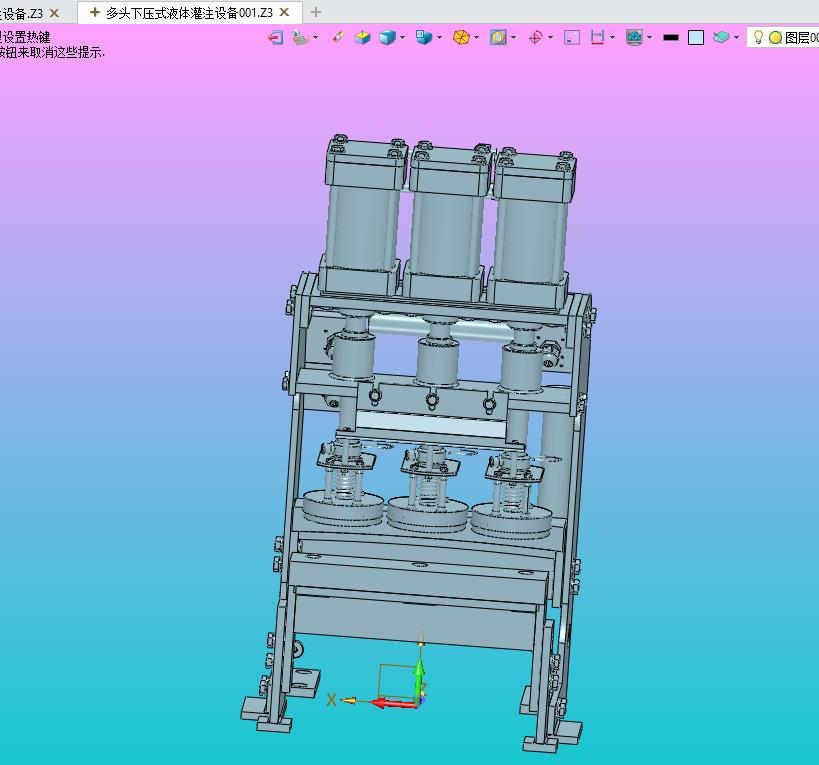Click the view orientation cube icon

(424, 37)
